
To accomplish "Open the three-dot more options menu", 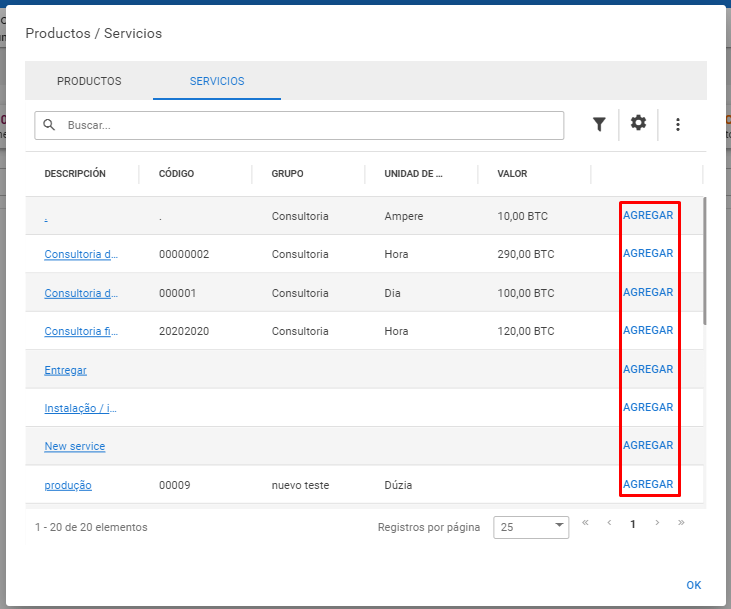I will [x=678, y=125].
